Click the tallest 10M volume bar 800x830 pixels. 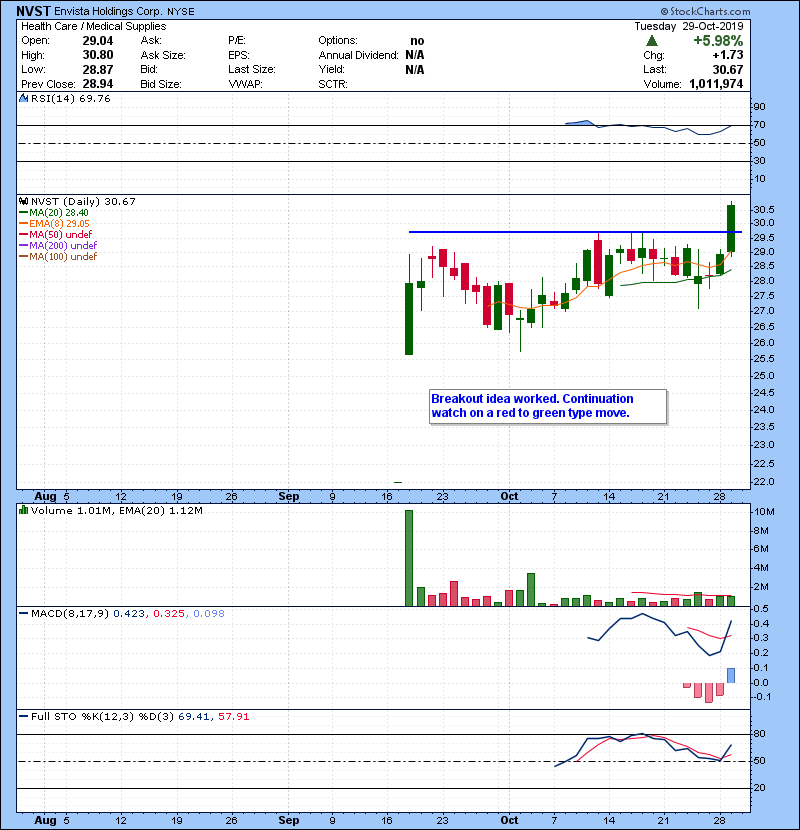(x=409, y=558)
